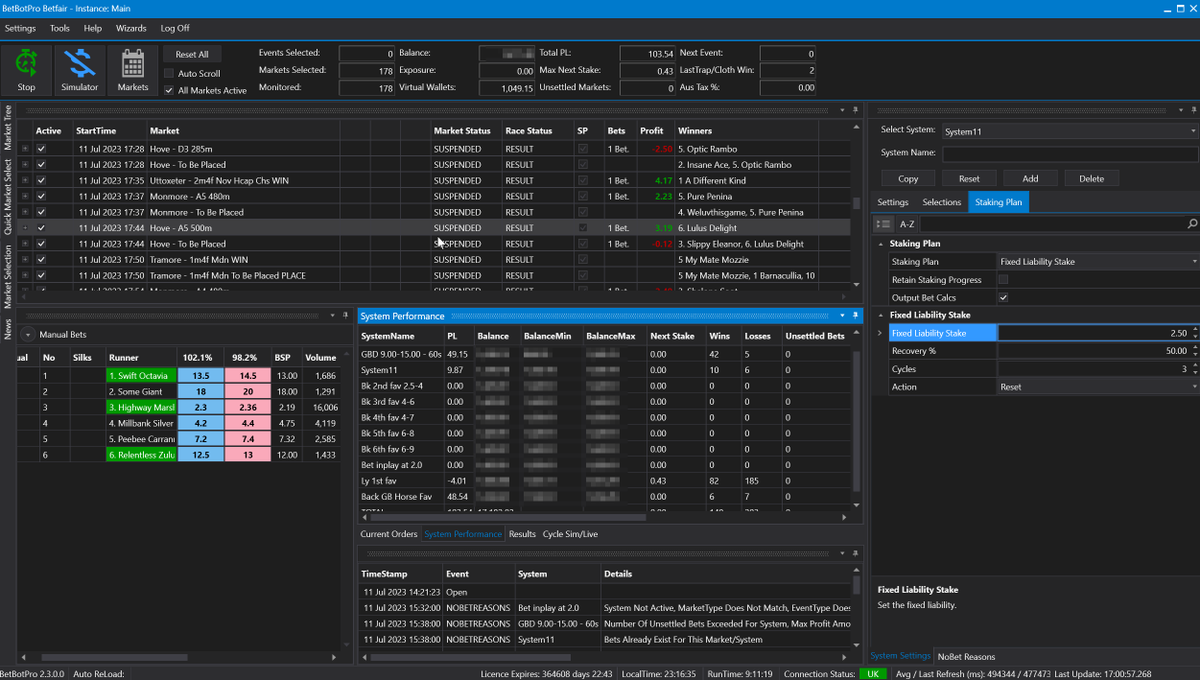This screenshot has height=680, width=1200.
Task: Select runner '2. Some Giant'
Action: [x=141, y=391]
